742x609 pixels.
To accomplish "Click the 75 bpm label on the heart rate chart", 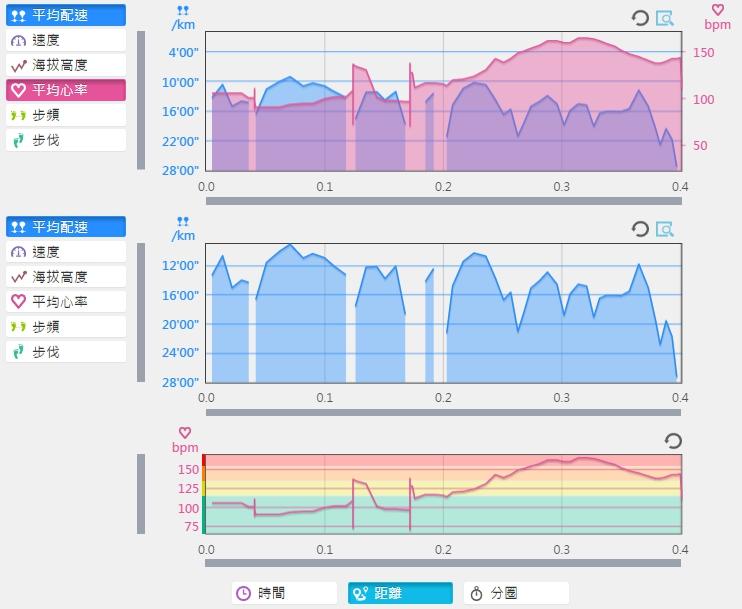I will [192, 527].
